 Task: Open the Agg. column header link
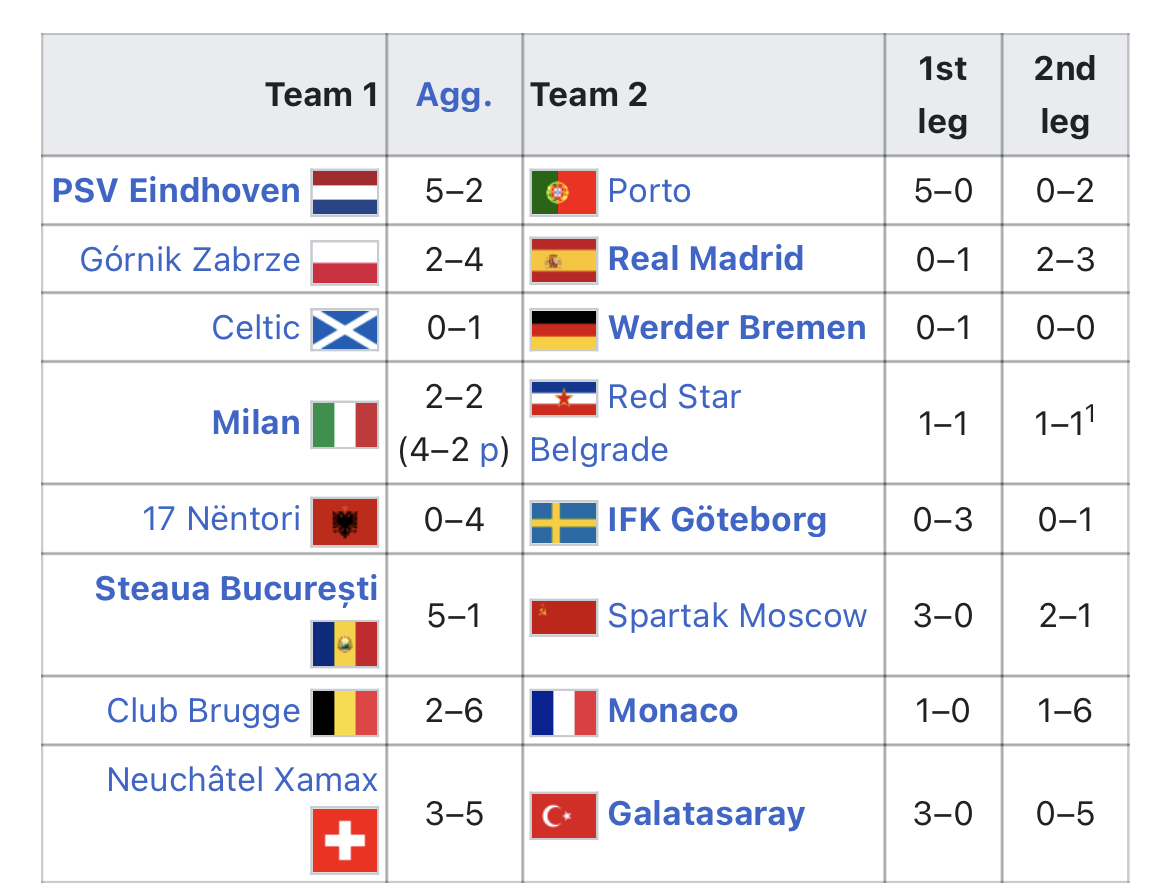coord(454,96)
